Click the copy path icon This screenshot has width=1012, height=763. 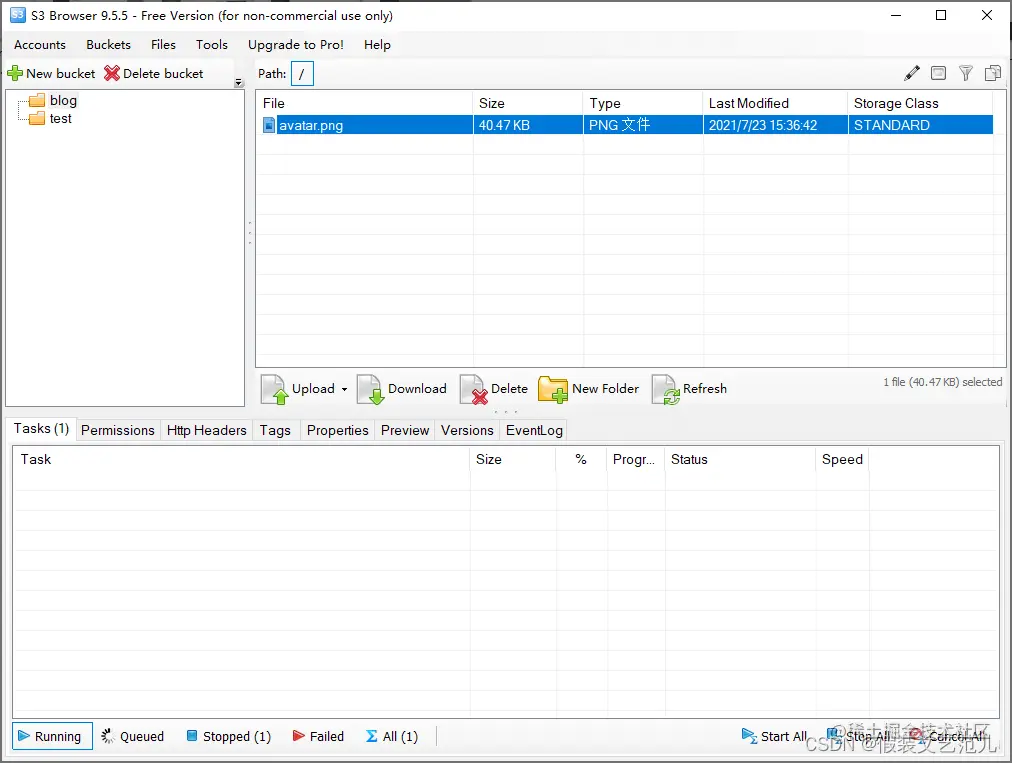(993, 74)
